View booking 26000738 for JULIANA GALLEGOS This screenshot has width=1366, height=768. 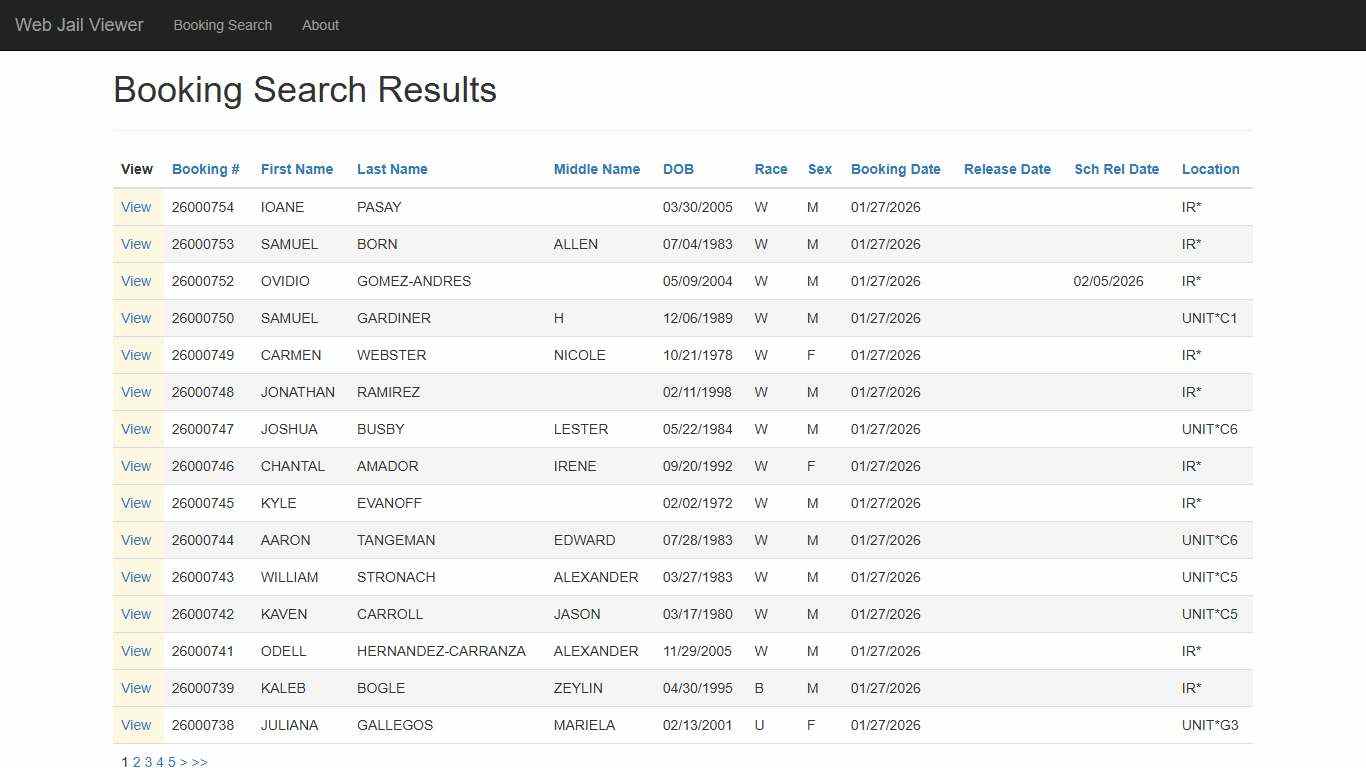tap(136, 725)
